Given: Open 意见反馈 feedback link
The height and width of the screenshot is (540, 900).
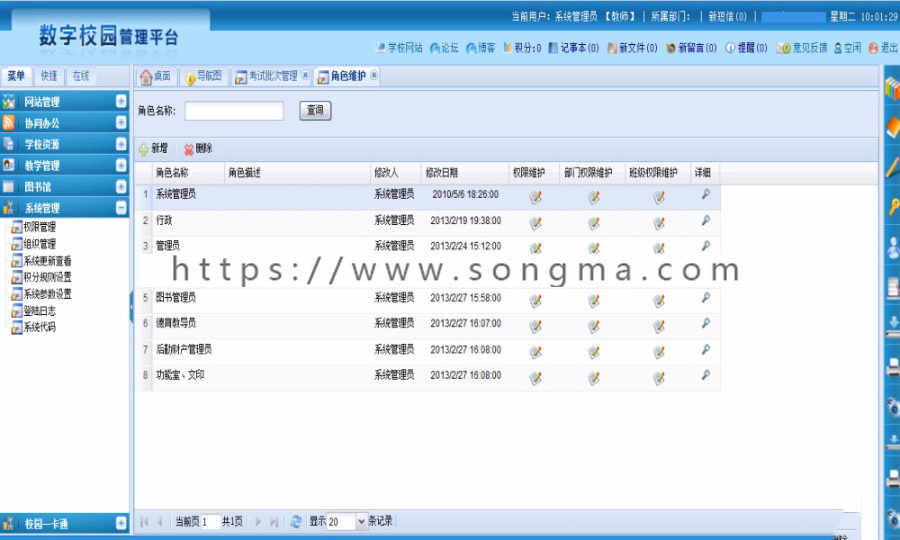Looking at the screenshot, I should [802, 48].
